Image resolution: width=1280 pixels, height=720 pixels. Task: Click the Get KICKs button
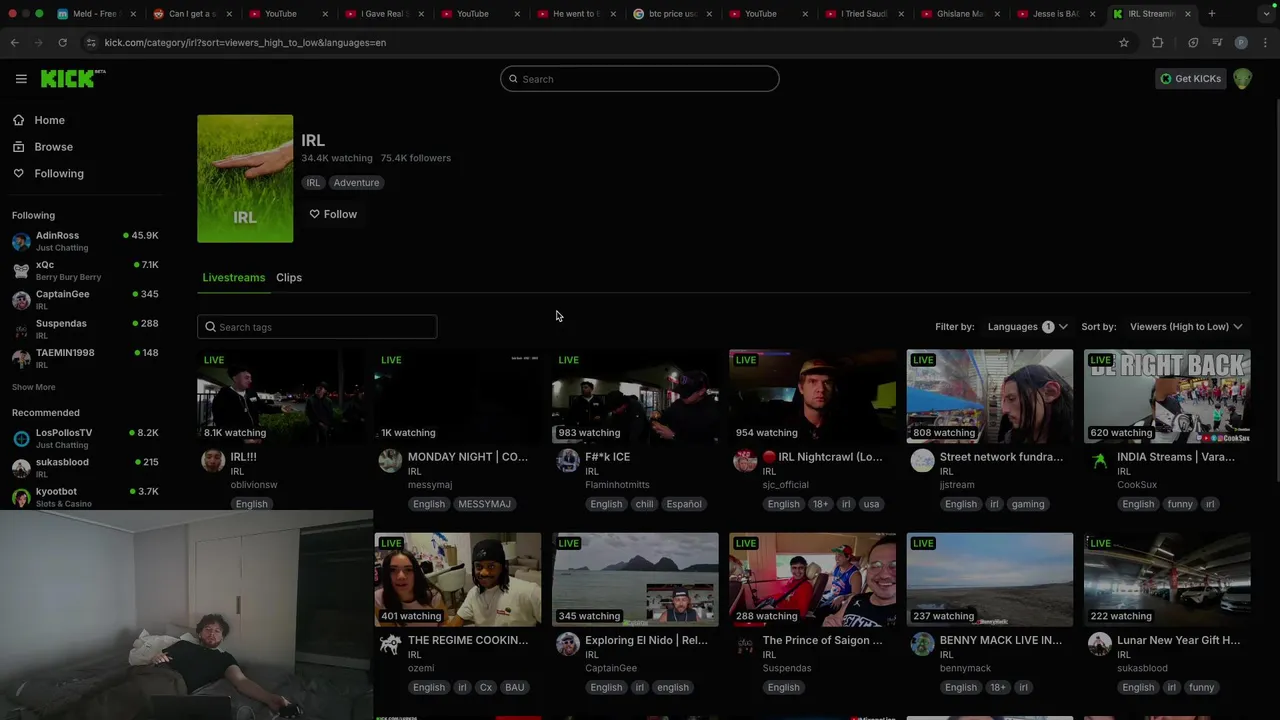coord(1190,79)
